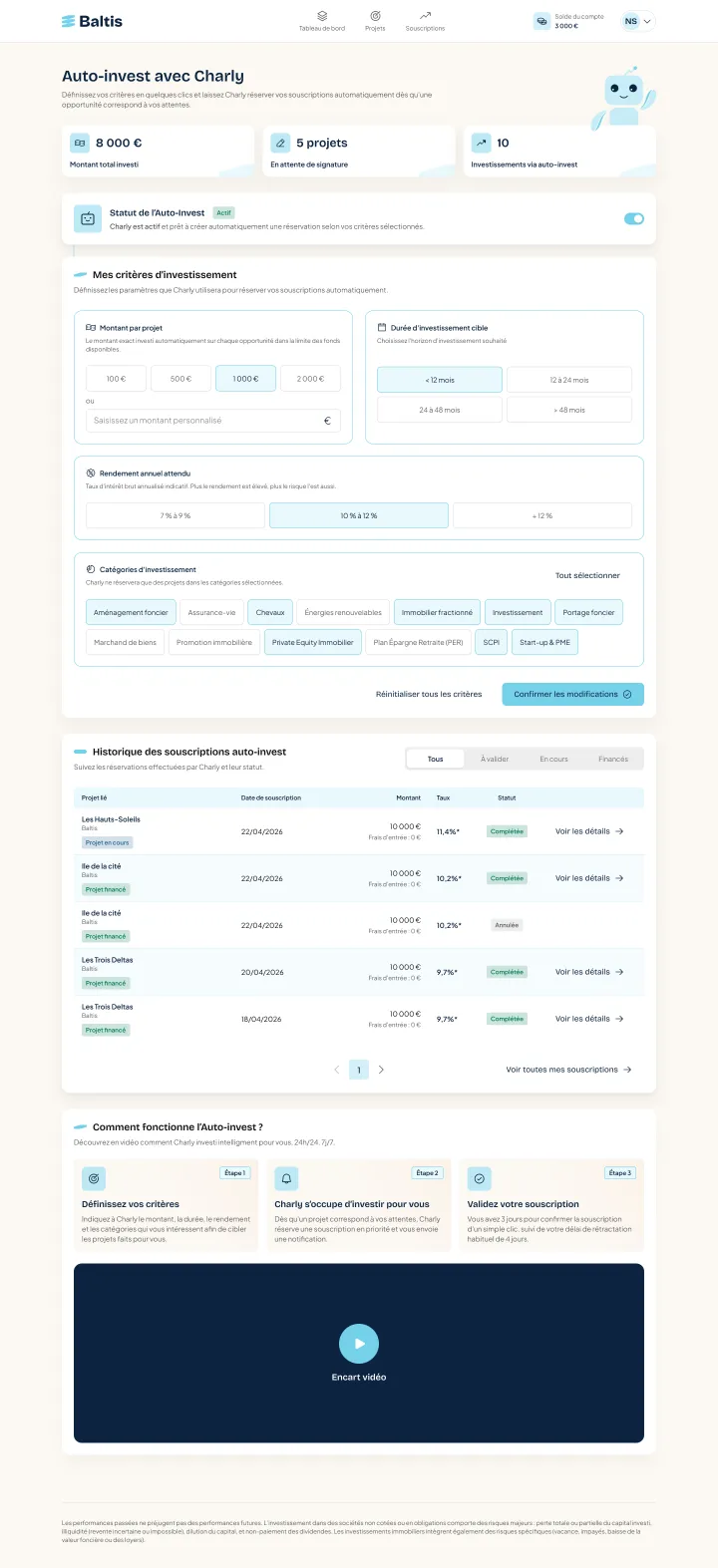The width and height of the screenshot is (718, 1568).
Task: Play the Encart vidéo
Action: tap(359, 1344)
